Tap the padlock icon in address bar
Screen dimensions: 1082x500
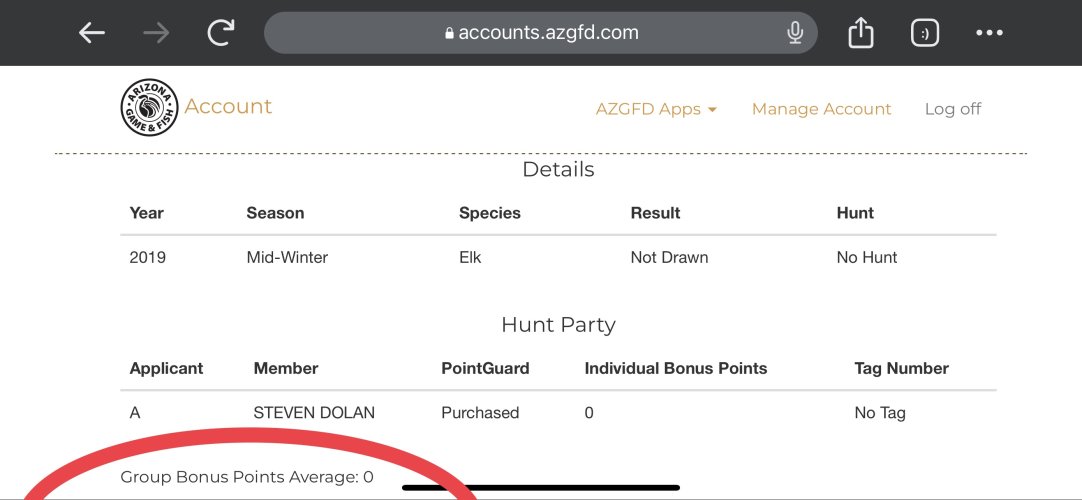click(x=449, y=33)
